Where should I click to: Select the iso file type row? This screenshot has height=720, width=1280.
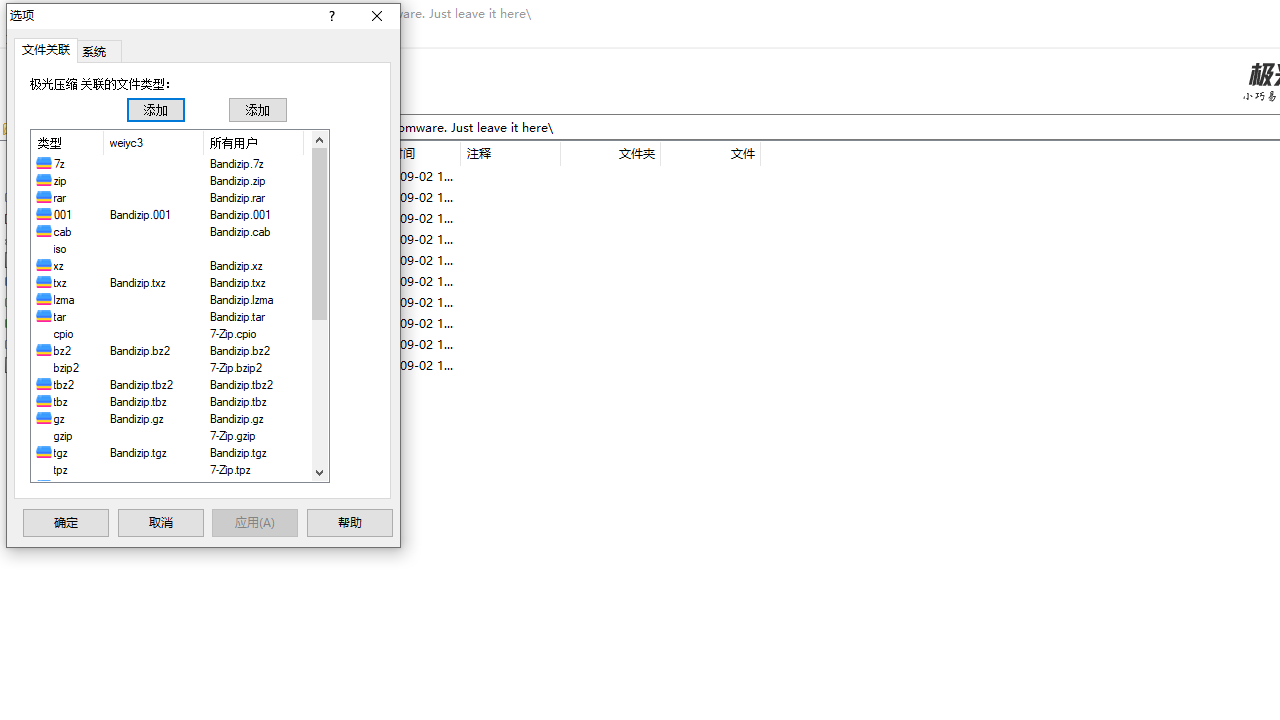(x=60, y=249)
